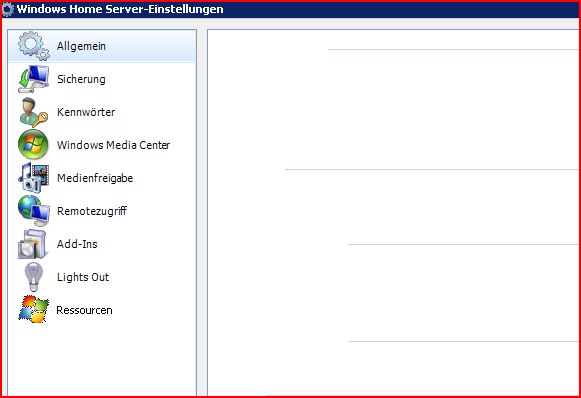
Task: Click the Allgemein gears icon
Action: pyautogui.click(x=34, y=46)
